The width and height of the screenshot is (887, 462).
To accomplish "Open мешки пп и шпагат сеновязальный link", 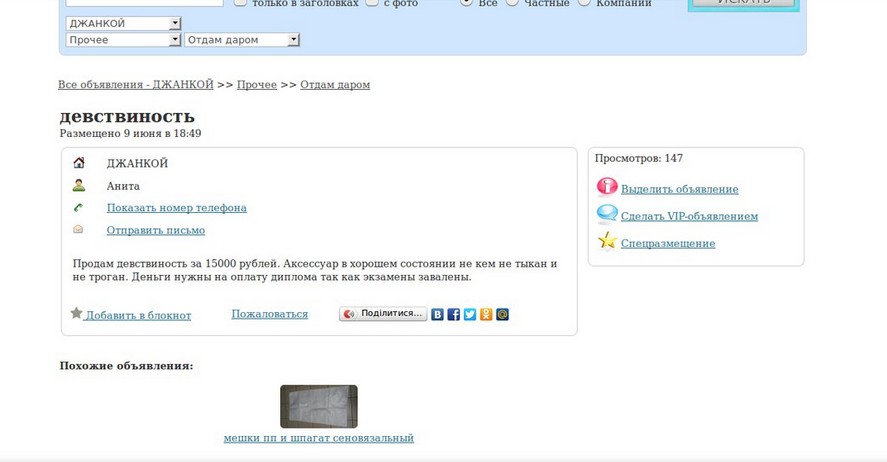I will 318,438.
